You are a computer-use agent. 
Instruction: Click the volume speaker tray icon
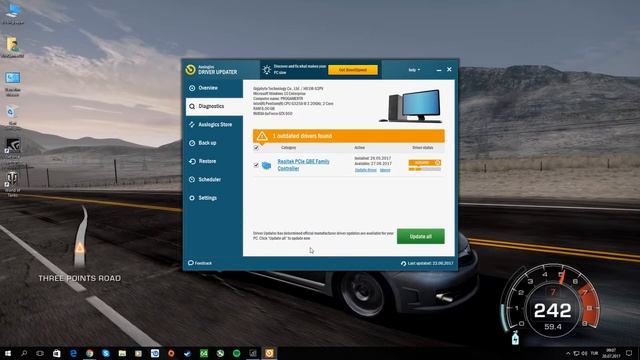(584, 353)
